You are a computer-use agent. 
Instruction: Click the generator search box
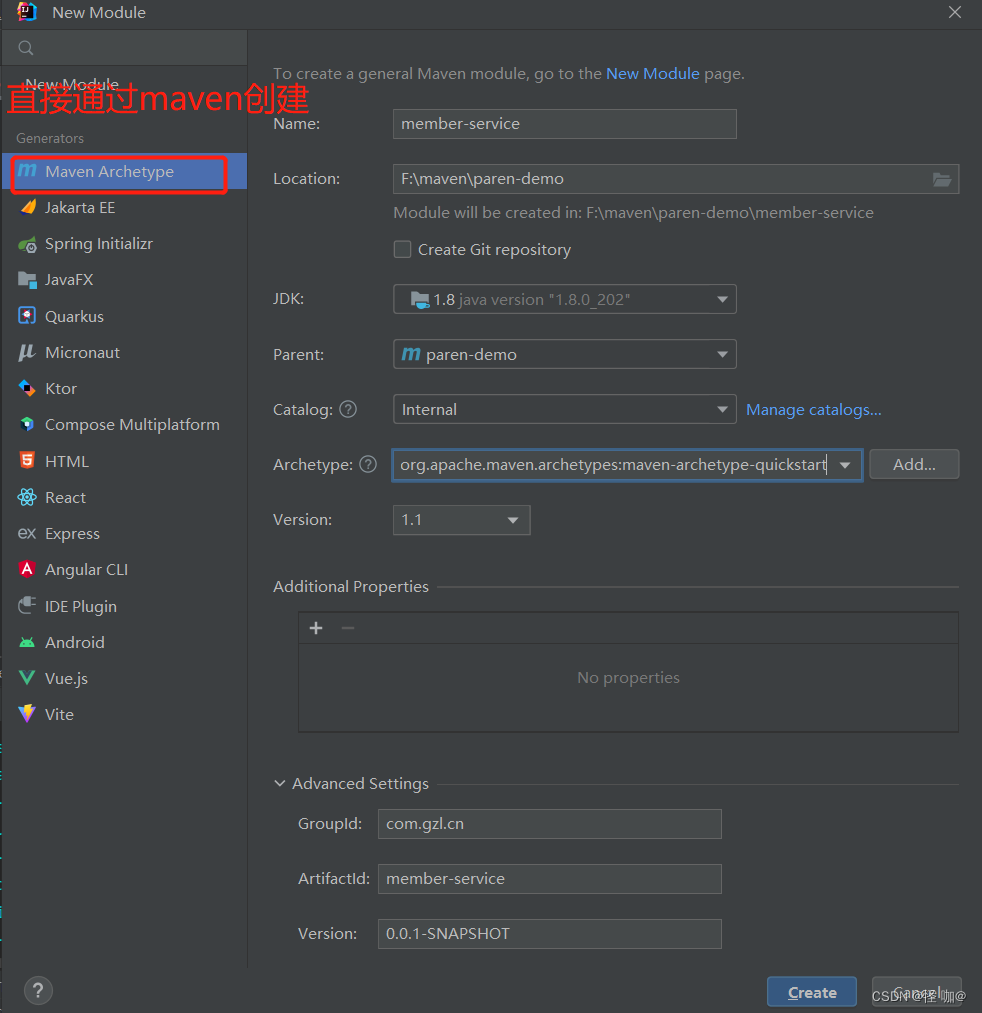(125, 48)
